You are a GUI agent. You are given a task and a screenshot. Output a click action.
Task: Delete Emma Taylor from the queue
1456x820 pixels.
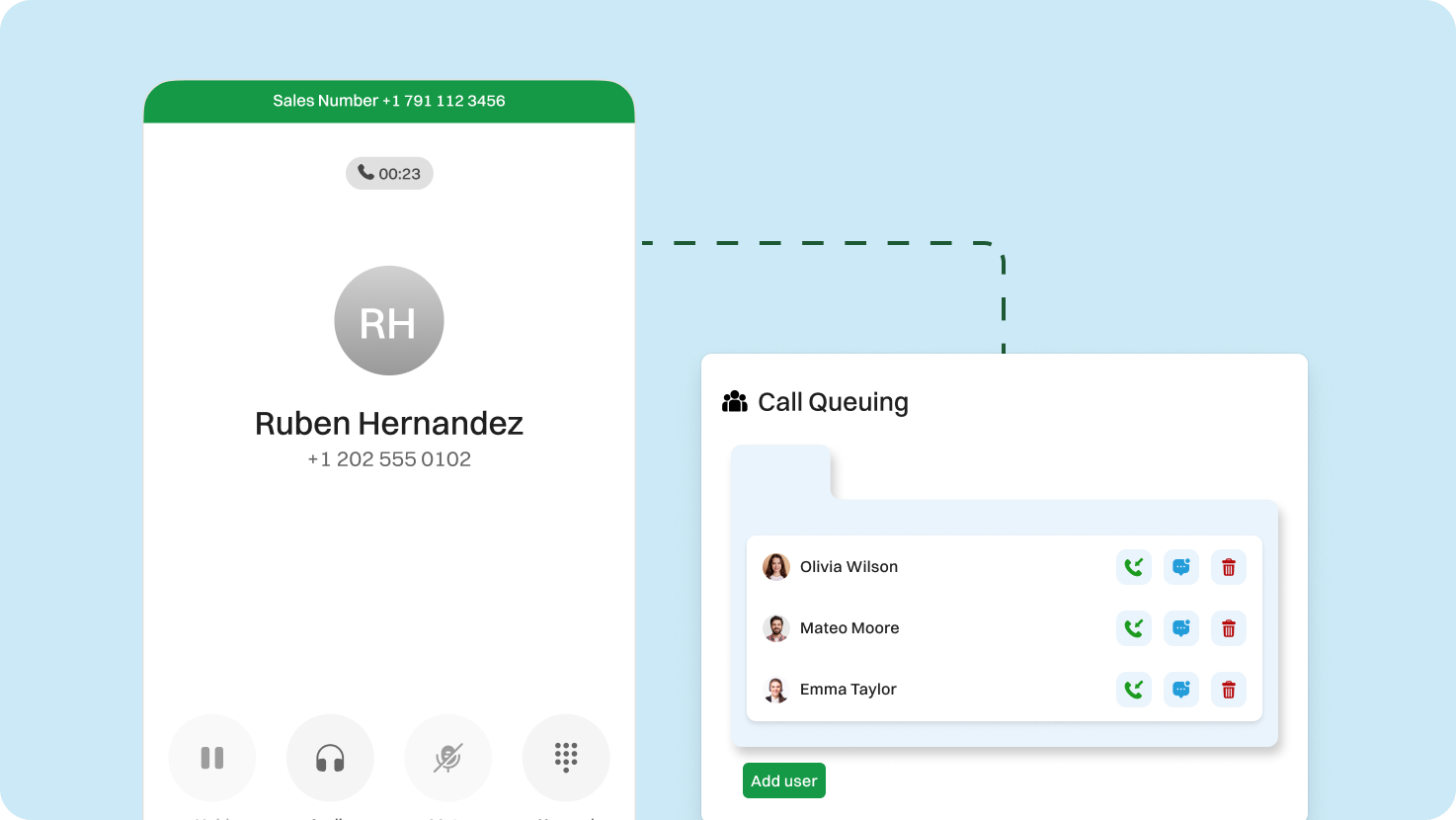point(1228,690)
